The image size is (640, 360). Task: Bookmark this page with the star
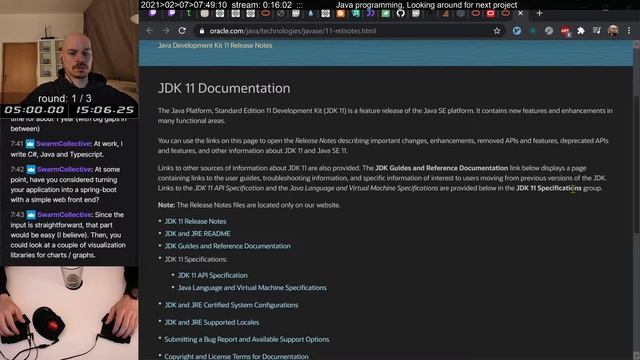pyautogui.click(x=497, y=31)
